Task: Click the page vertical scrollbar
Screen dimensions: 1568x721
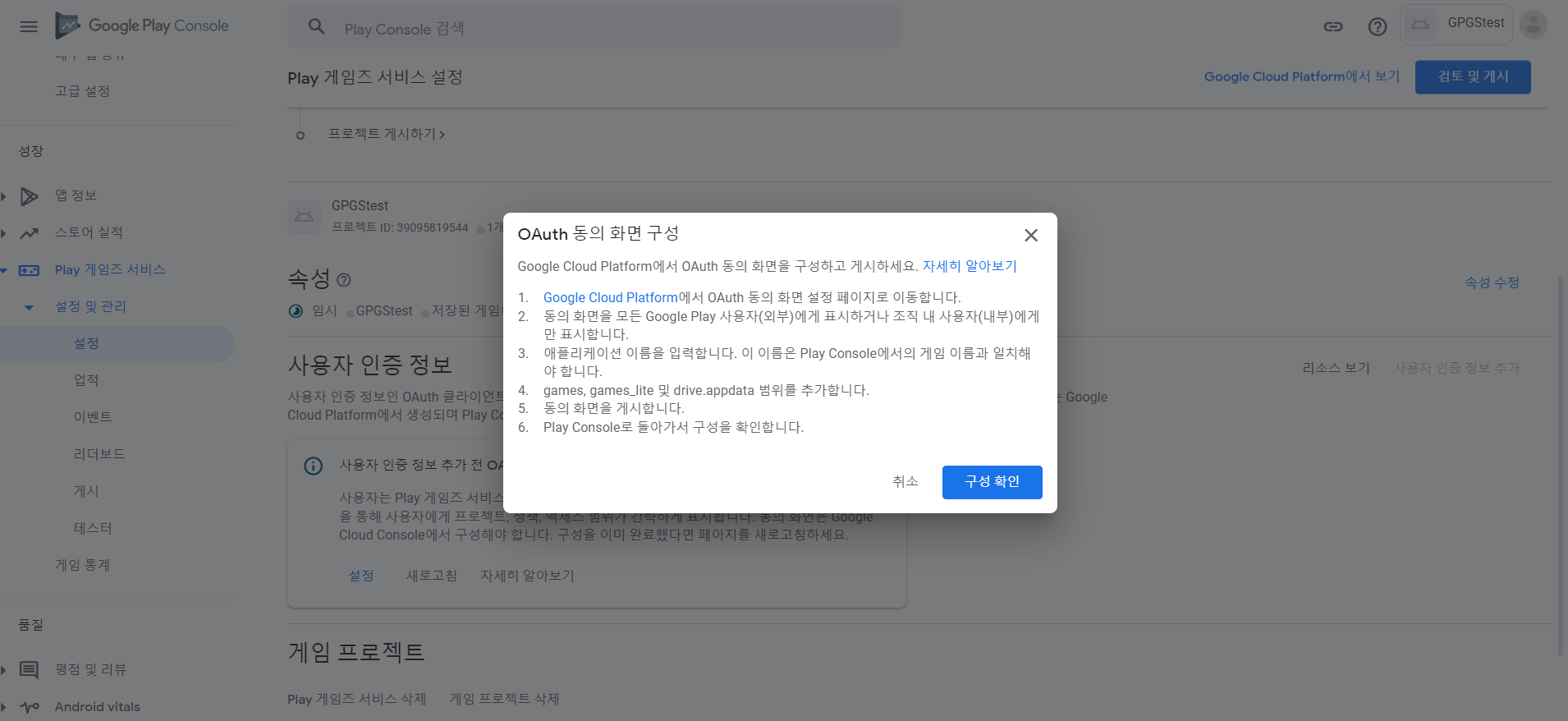Action: pos(1561,465)
